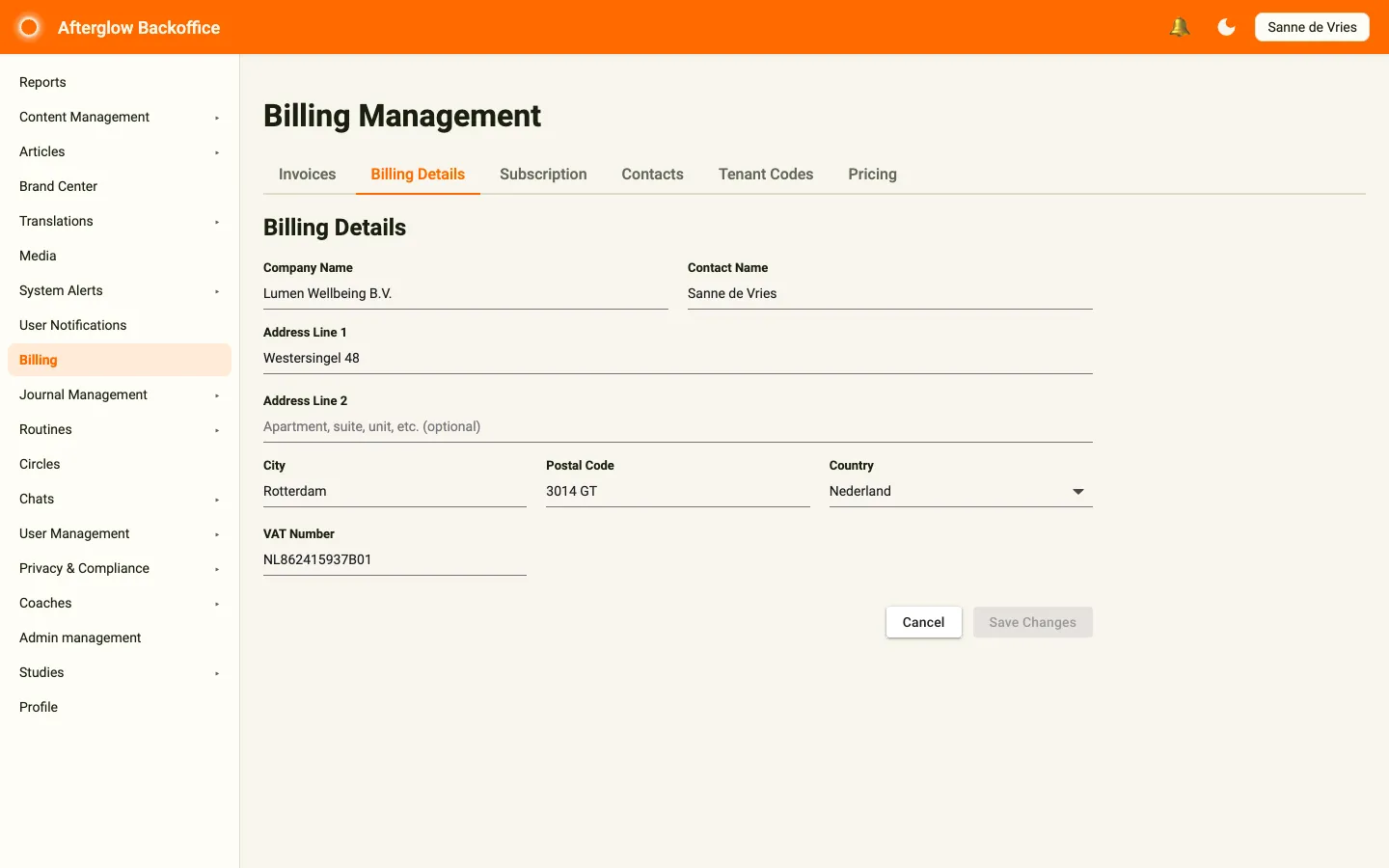
Task: Click the City input field
Action: [395, 492]
